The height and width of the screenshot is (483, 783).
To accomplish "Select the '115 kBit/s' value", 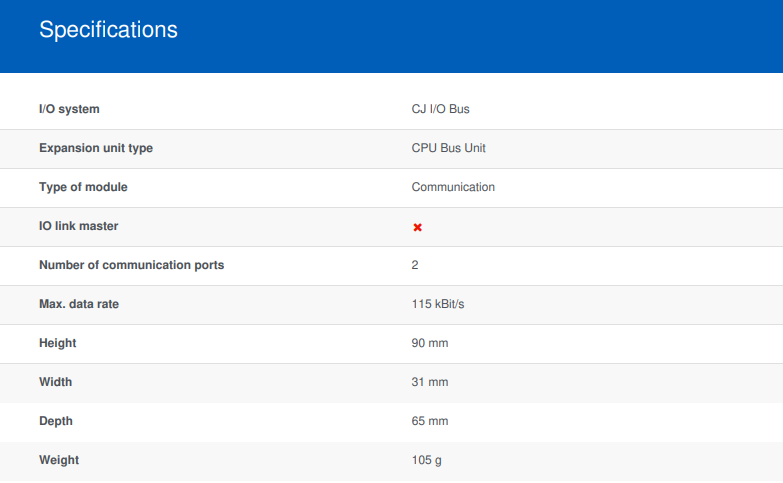I will 438,304.
